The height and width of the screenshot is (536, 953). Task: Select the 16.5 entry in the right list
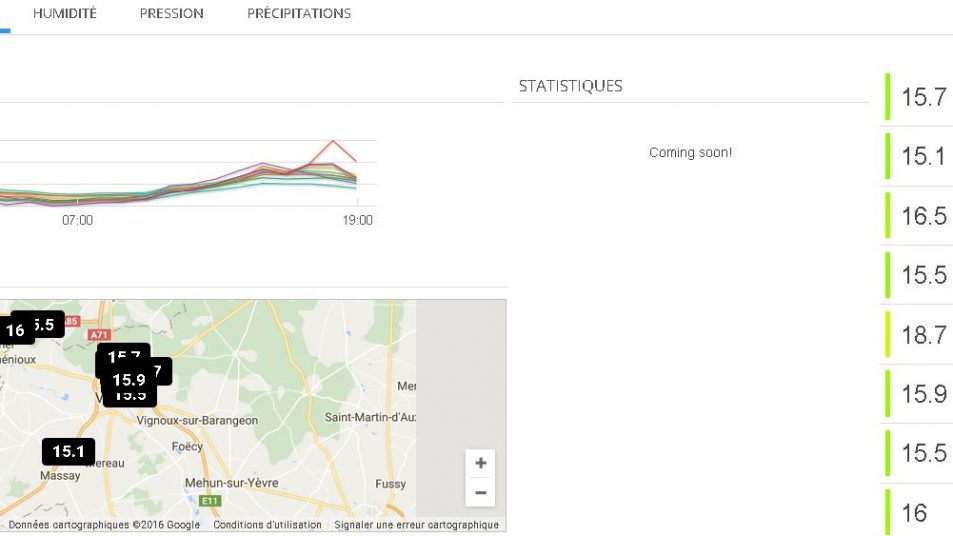923,216
